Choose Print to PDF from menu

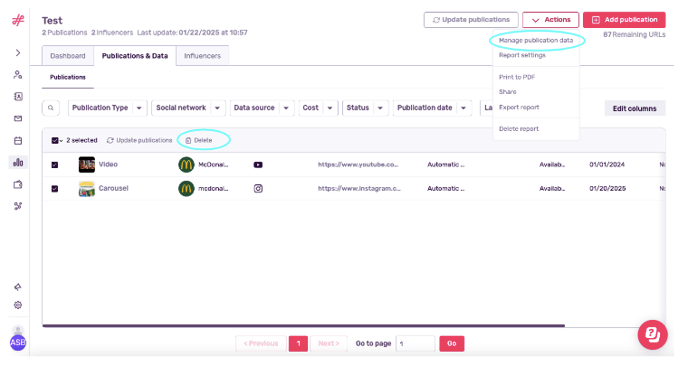pos(517,77)
